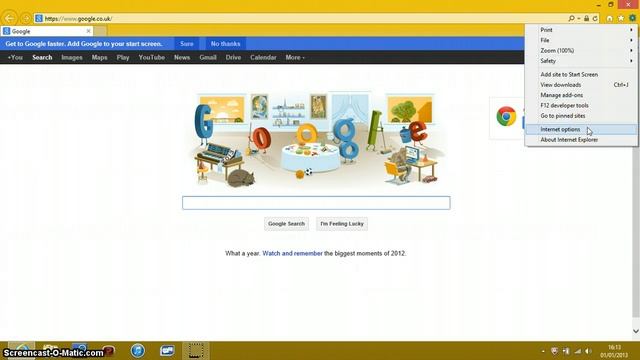Open Play in the Google bar
640x360 pixels.
[x=123, y=58]
